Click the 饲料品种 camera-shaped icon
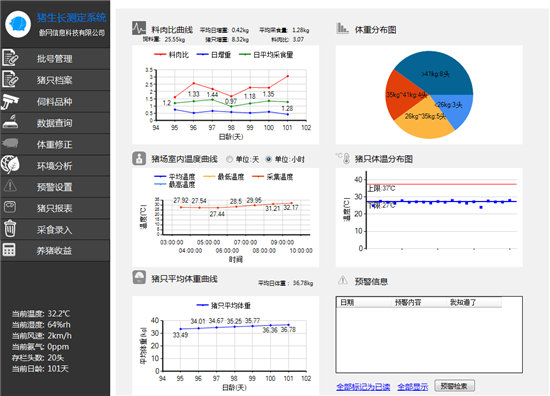 10,101
